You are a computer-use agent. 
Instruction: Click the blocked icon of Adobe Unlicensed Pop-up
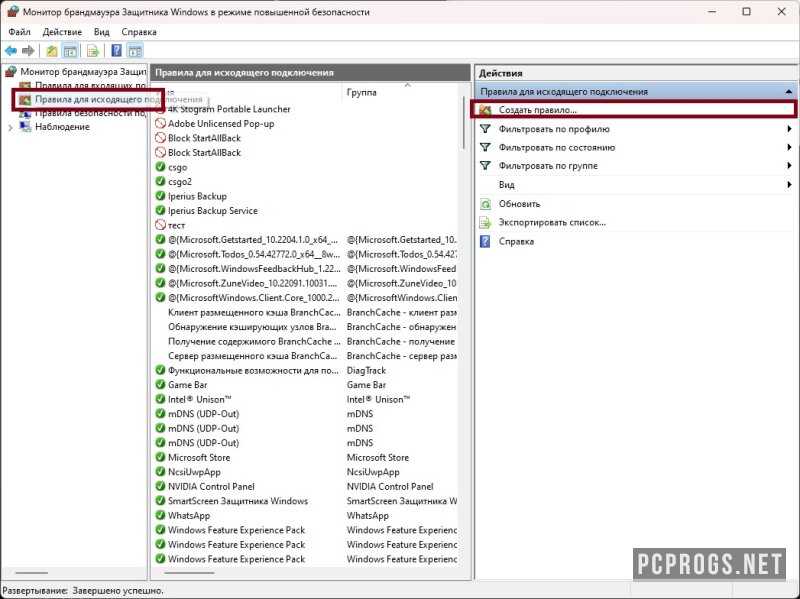click(x=160, y=123)
